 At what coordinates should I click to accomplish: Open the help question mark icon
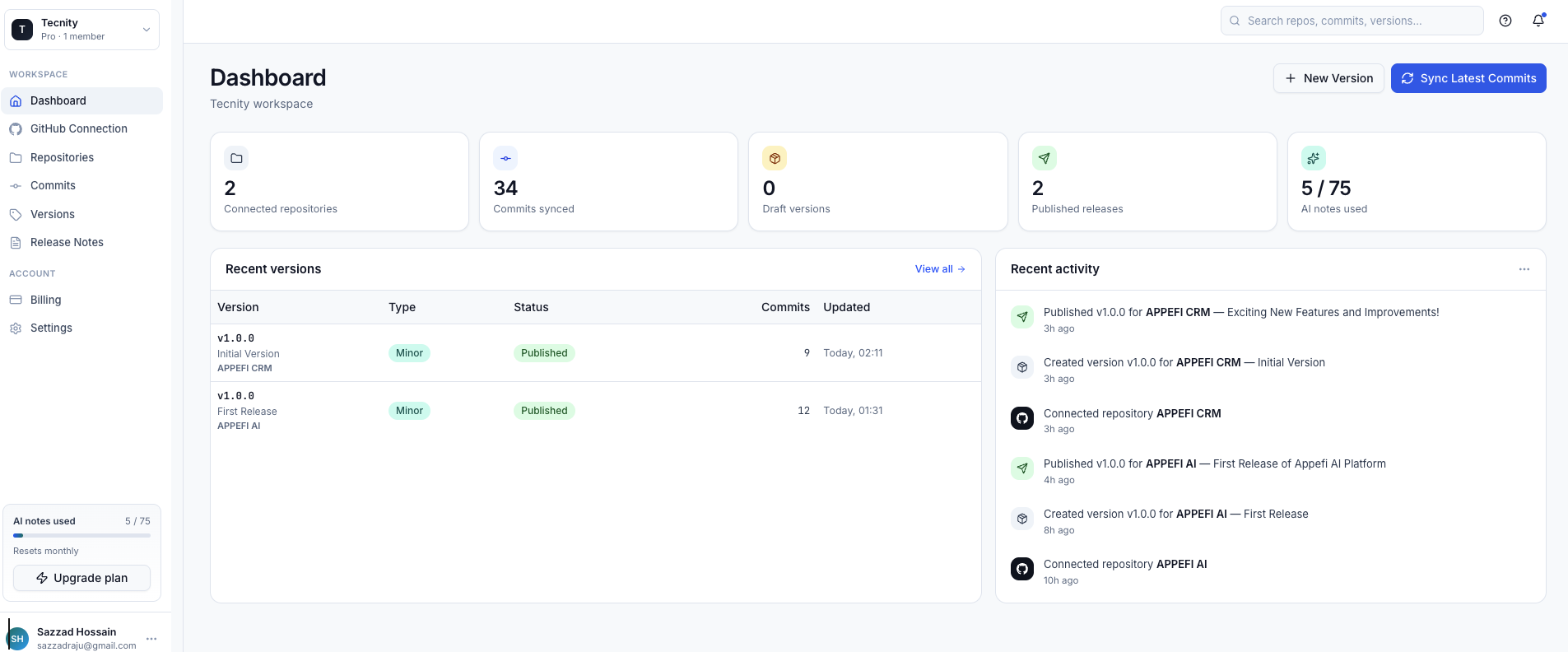coord(1505,21)
